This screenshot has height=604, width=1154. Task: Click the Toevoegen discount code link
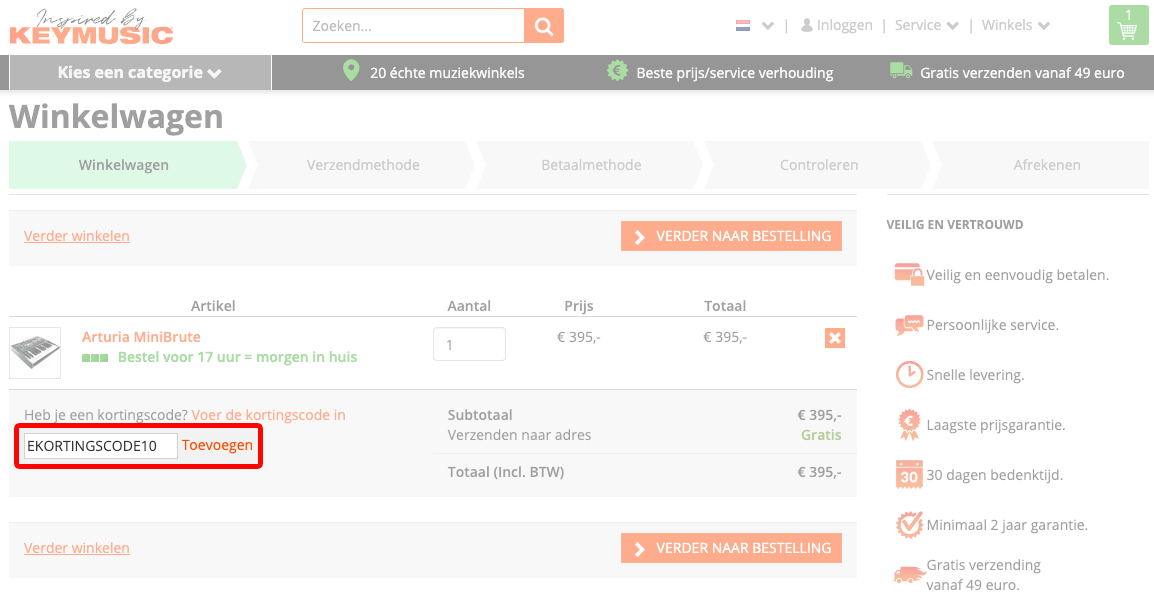pos(217,445)
